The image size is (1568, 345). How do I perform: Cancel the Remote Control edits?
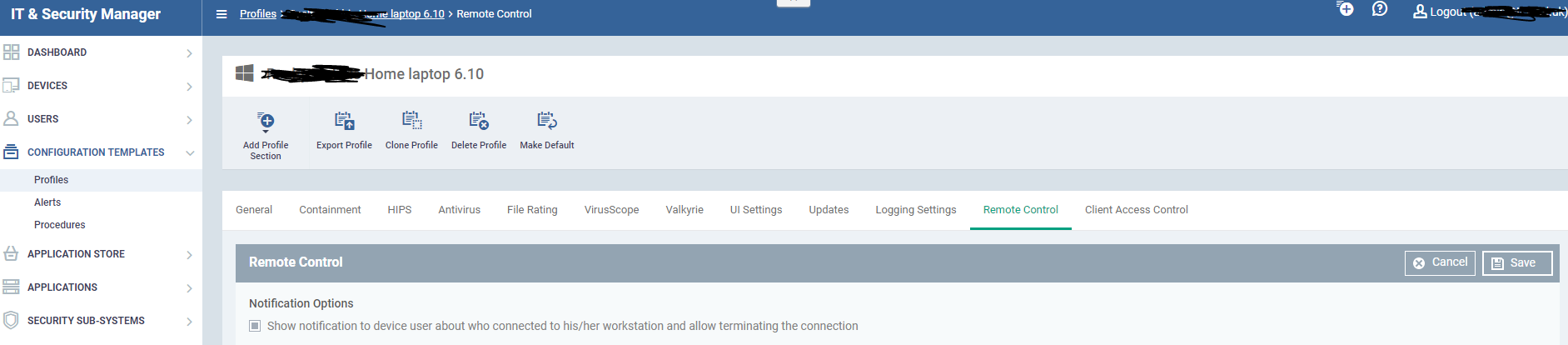[1440, 262]
